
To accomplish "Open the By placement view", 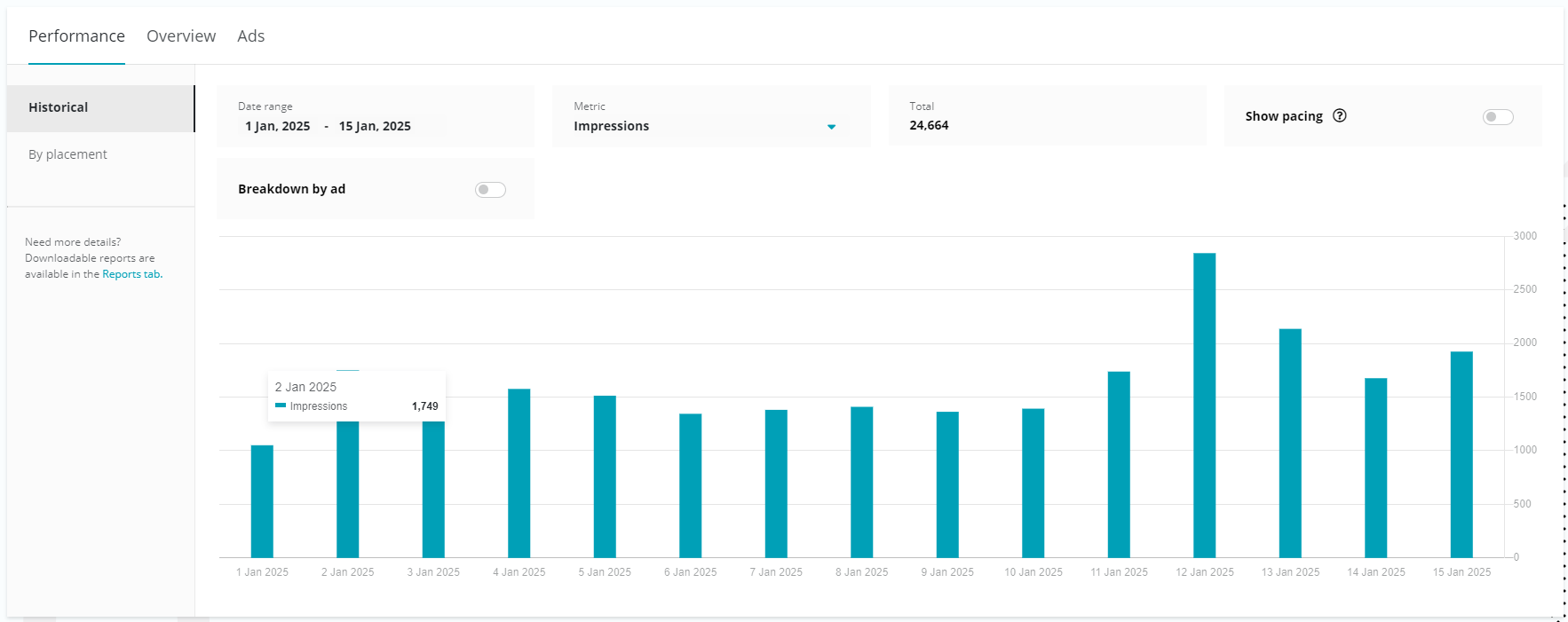I will 67,154.
